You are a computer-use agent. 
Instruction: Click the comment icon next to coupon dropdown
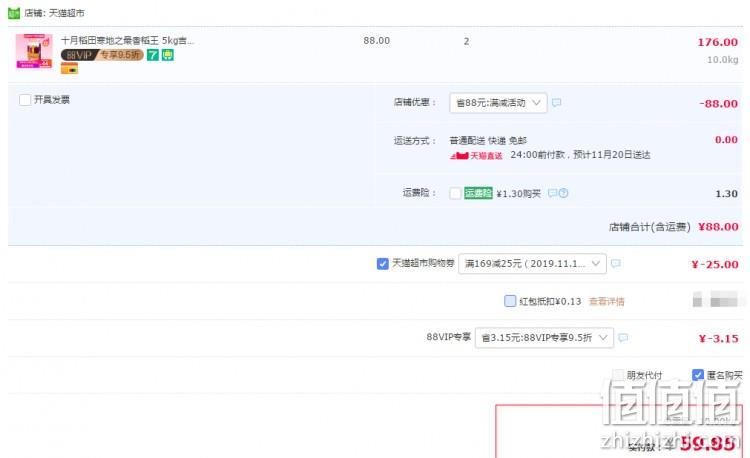tap(616, 263)
